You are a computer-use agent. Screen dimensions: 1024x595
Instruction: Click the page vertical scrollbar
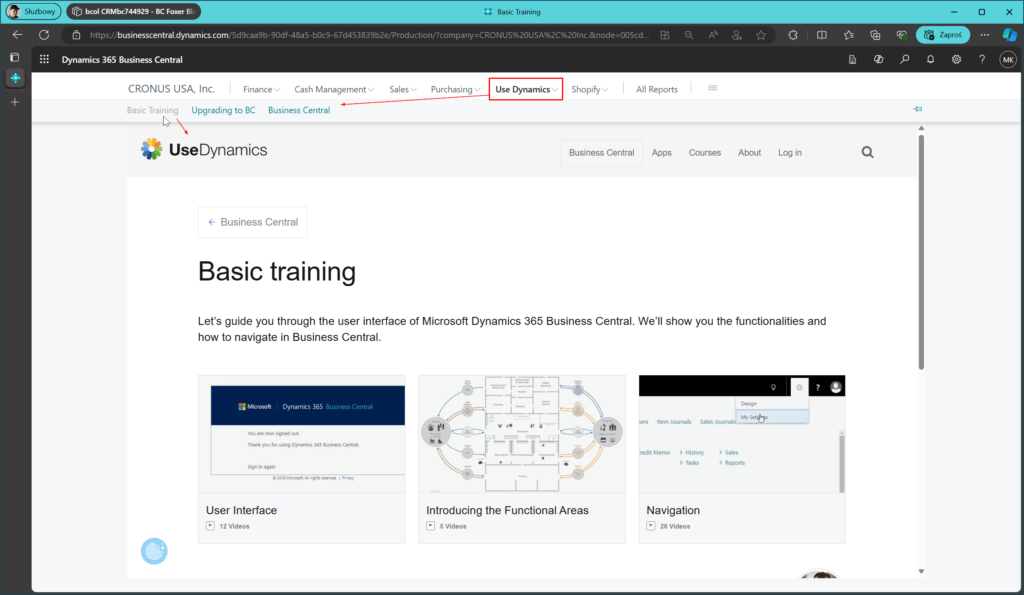tap(920, 250)
